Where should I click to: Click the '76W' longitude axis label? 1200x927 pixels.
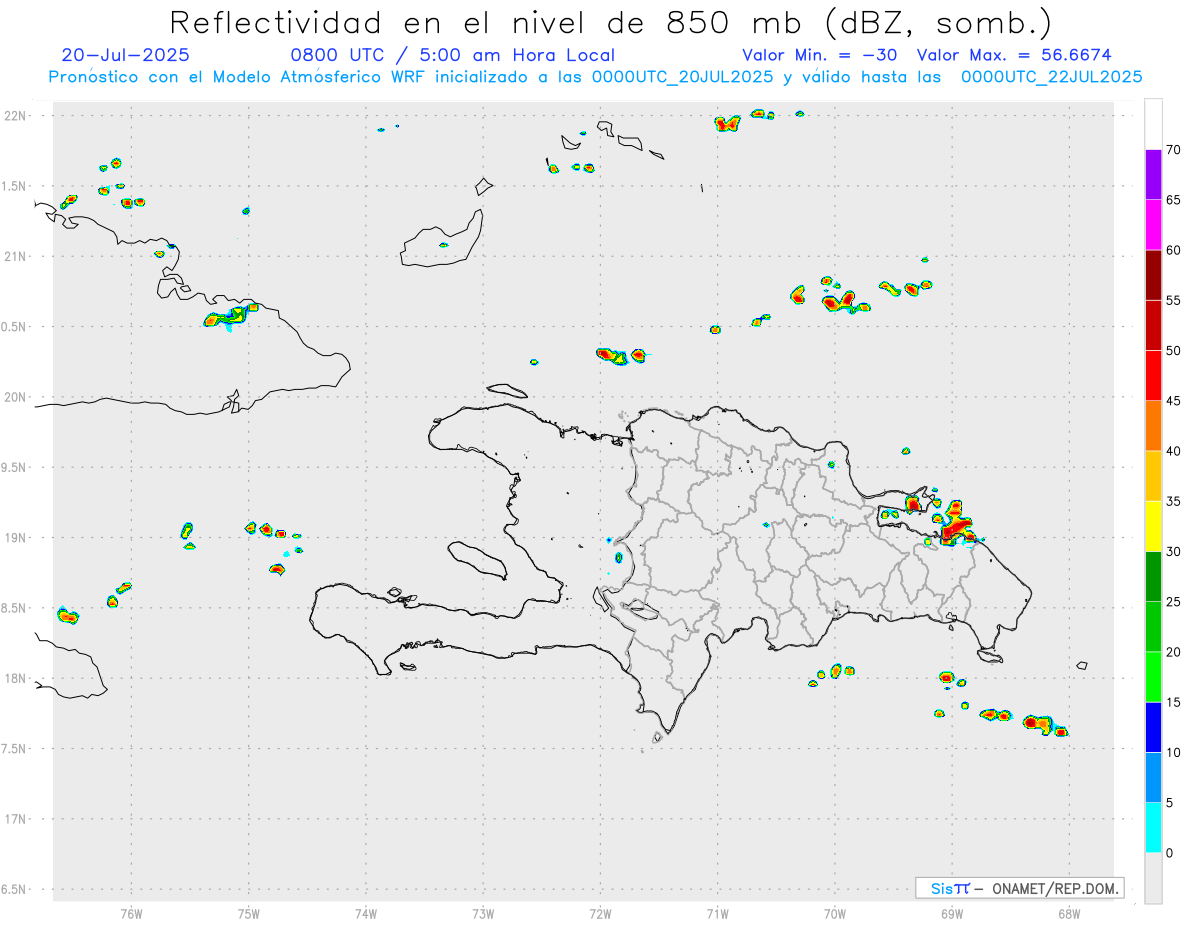pos(131,913)
